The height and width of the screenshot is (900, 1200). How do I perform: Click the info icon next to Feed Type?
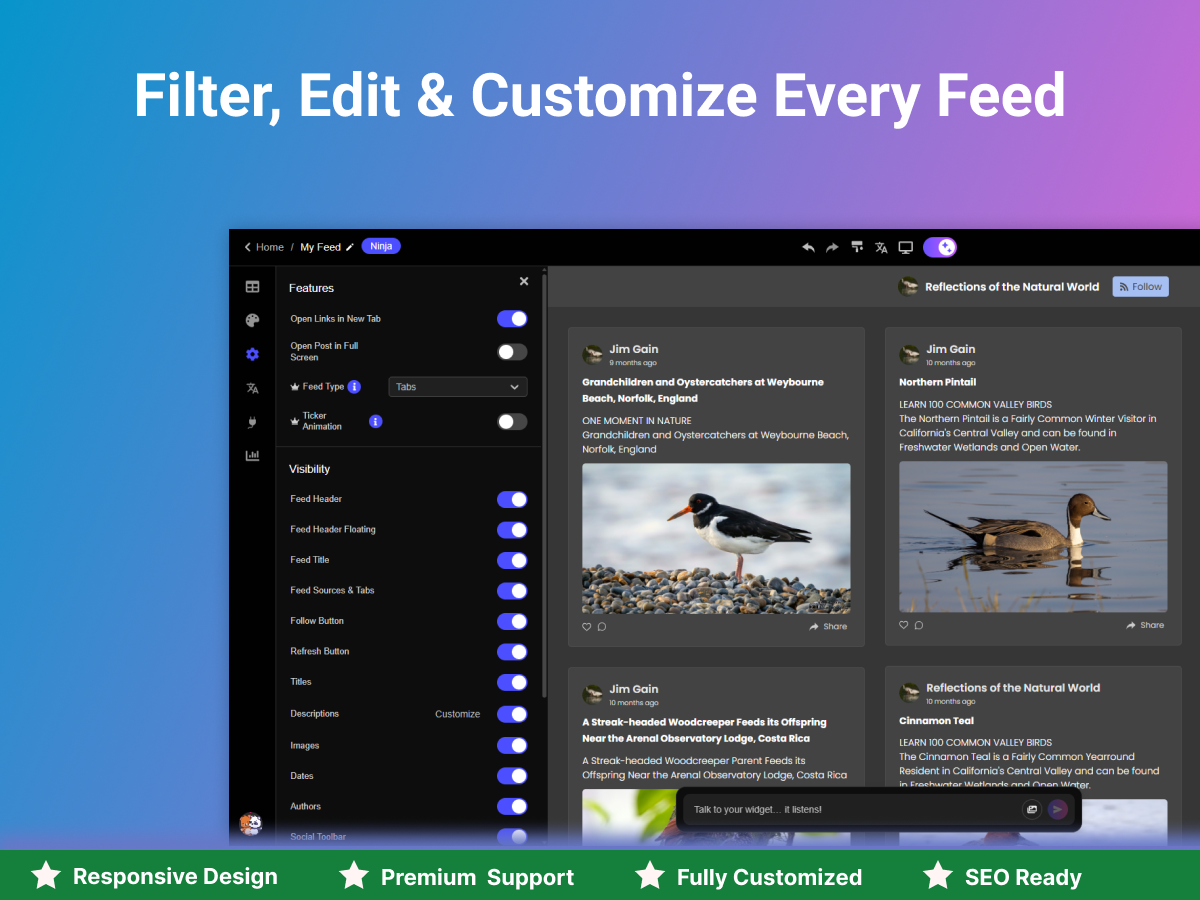[x=354, y=387]
